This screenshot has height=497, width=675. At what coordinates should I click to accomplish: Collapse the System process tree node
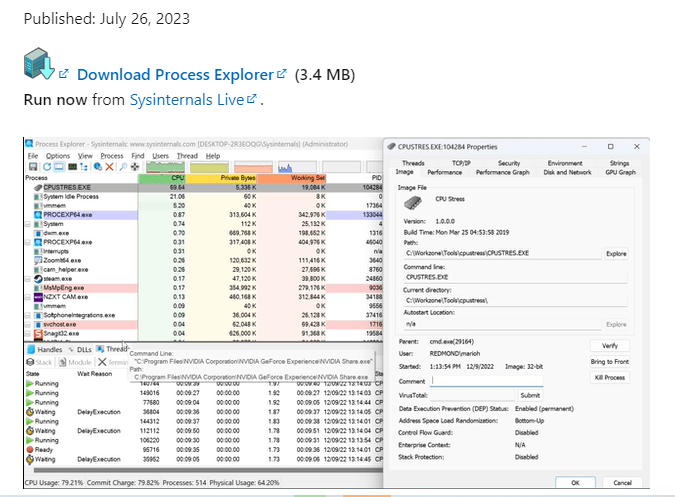coord(28,224)
